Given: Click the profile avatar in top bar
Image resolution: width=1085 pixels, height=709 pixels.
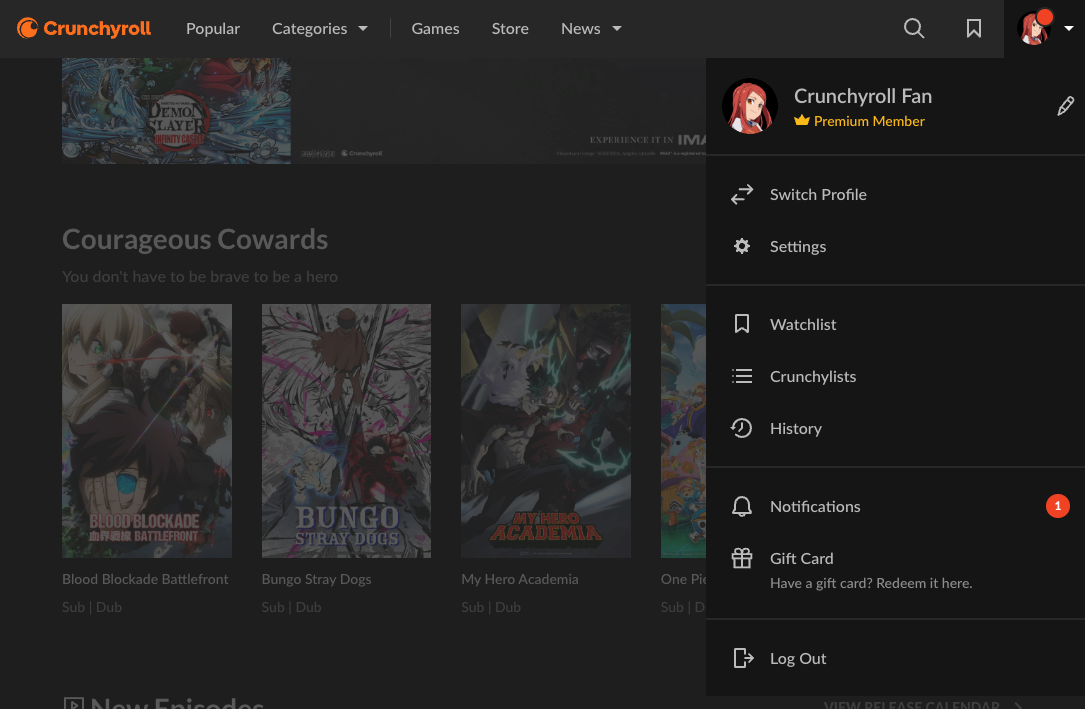Looking at the screenshot, I should 1034,28.
